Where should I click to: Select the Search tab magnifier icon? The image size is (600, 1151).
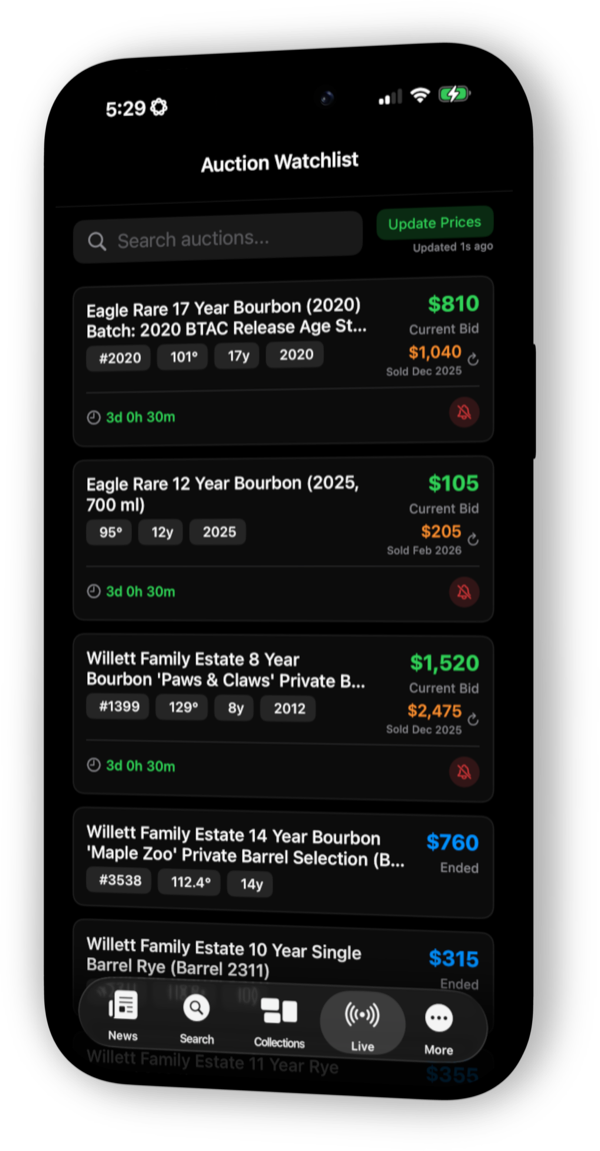(x=196, y=1008)
